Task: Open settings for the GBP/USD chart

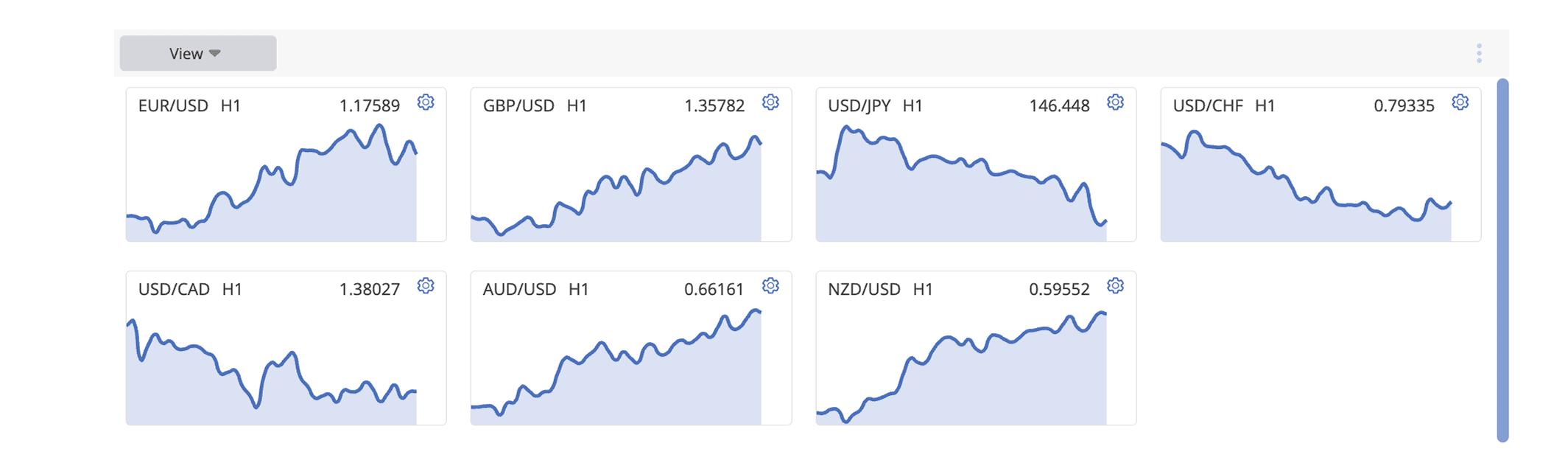Action: coord(770,103)
